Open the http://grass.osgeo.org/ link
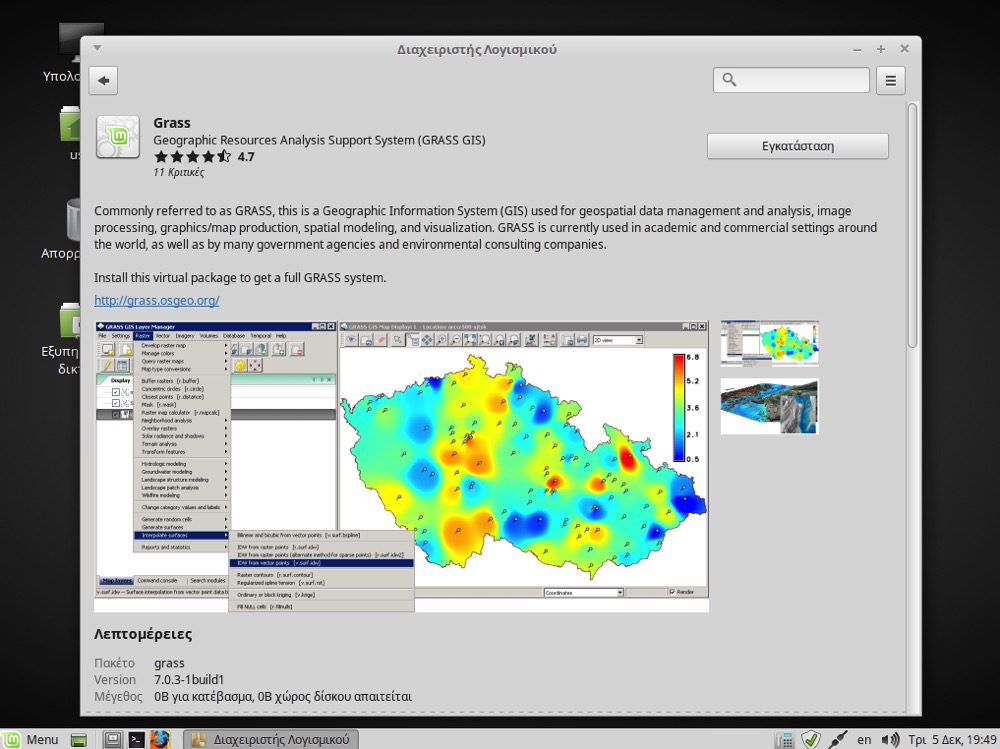Screen dimensions: 1000x749 click(157, 300)
